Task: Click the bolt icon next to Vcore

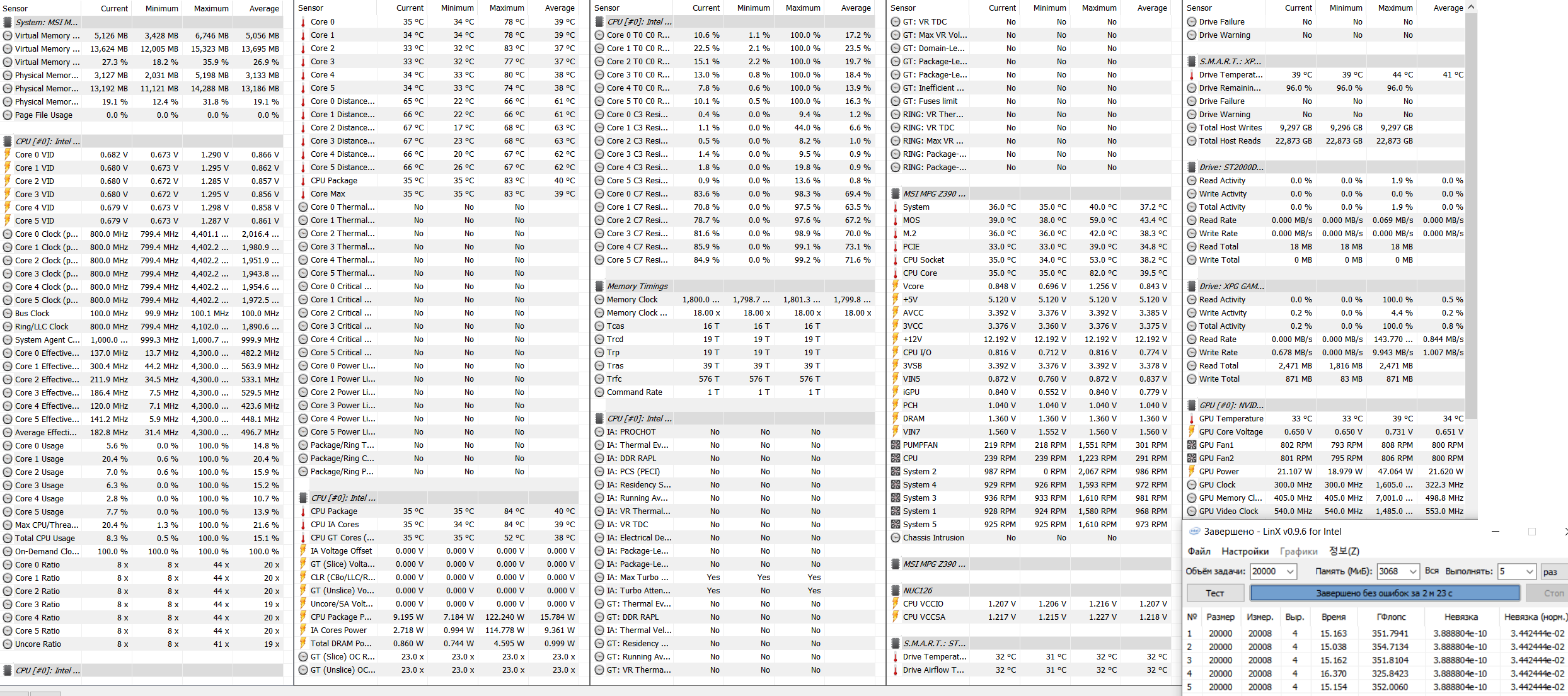Action: pos(896,286)
